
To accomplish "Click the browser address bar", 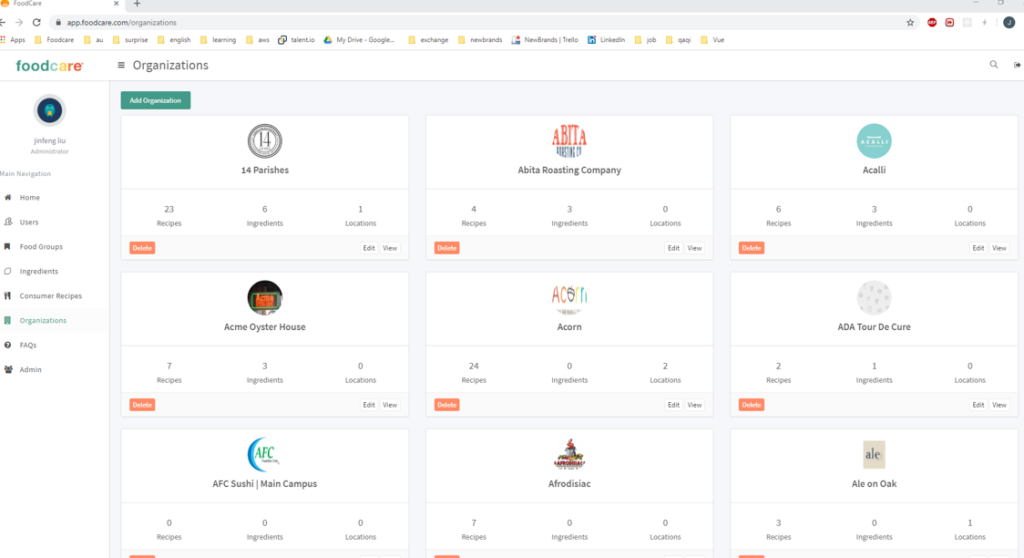I will point(483,22).
